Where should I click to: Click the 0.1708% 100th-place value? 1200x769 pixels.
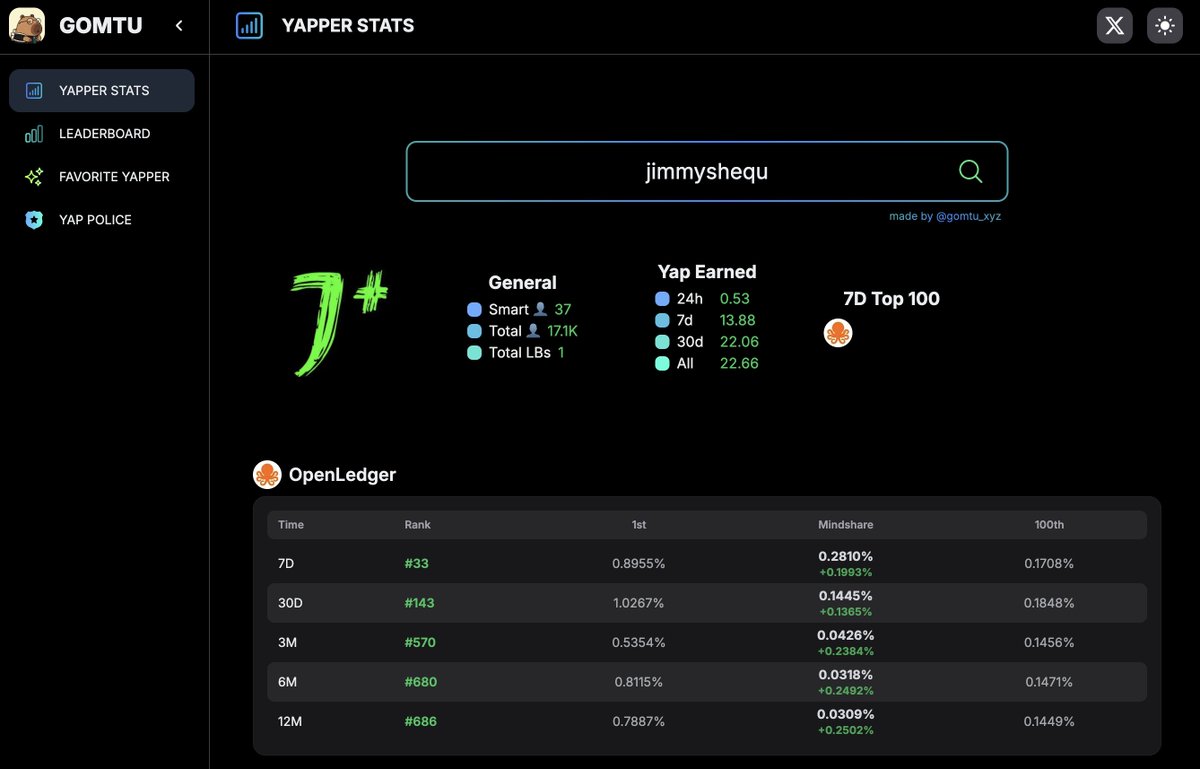(1049, 564)
